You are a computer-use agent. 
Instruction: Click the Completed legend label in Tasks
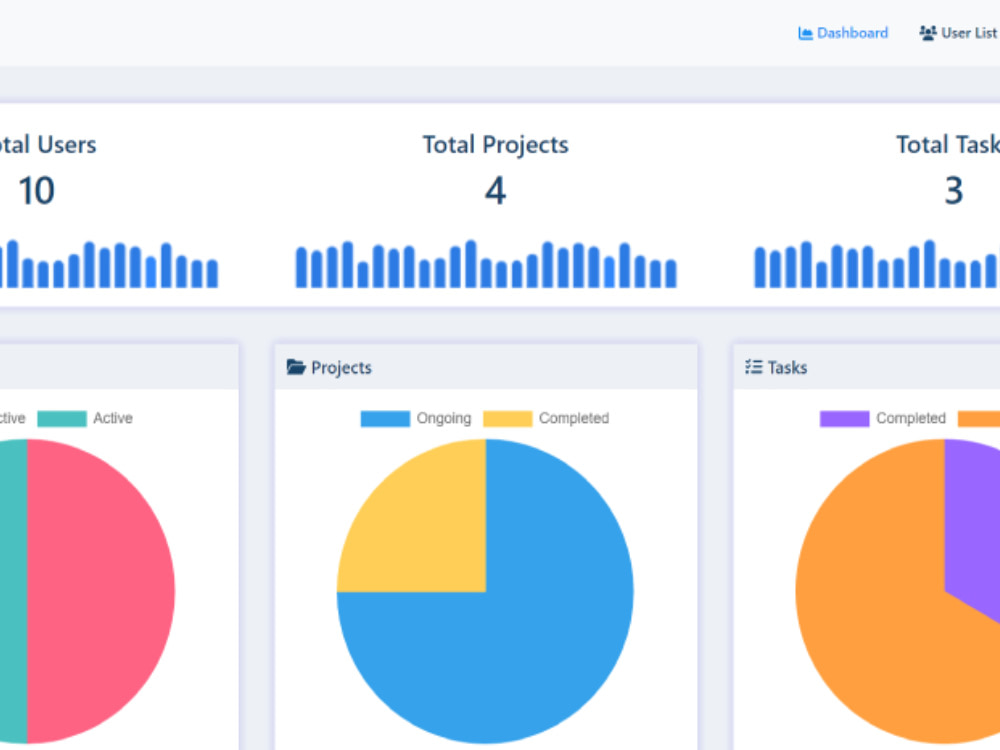coord(911,418)
